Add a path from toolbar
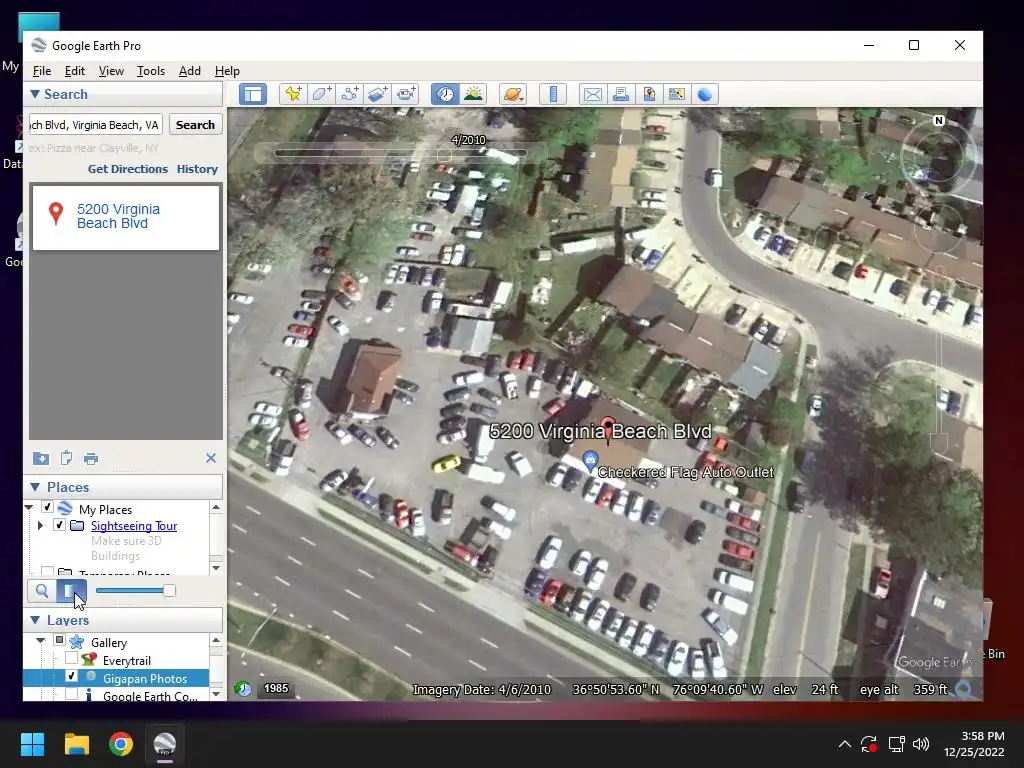 [349, 94]
